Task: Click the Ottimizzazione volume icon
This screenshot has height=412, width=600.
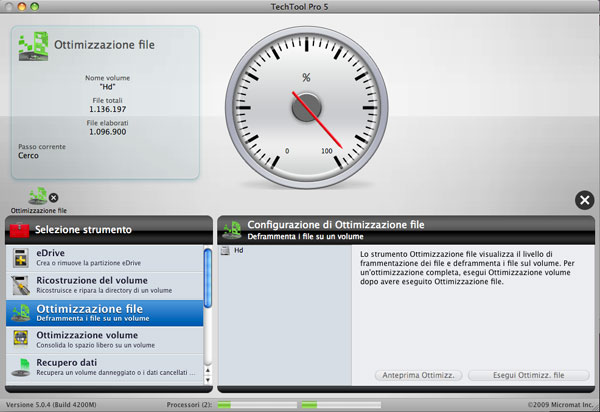Action: click(21, 339)
